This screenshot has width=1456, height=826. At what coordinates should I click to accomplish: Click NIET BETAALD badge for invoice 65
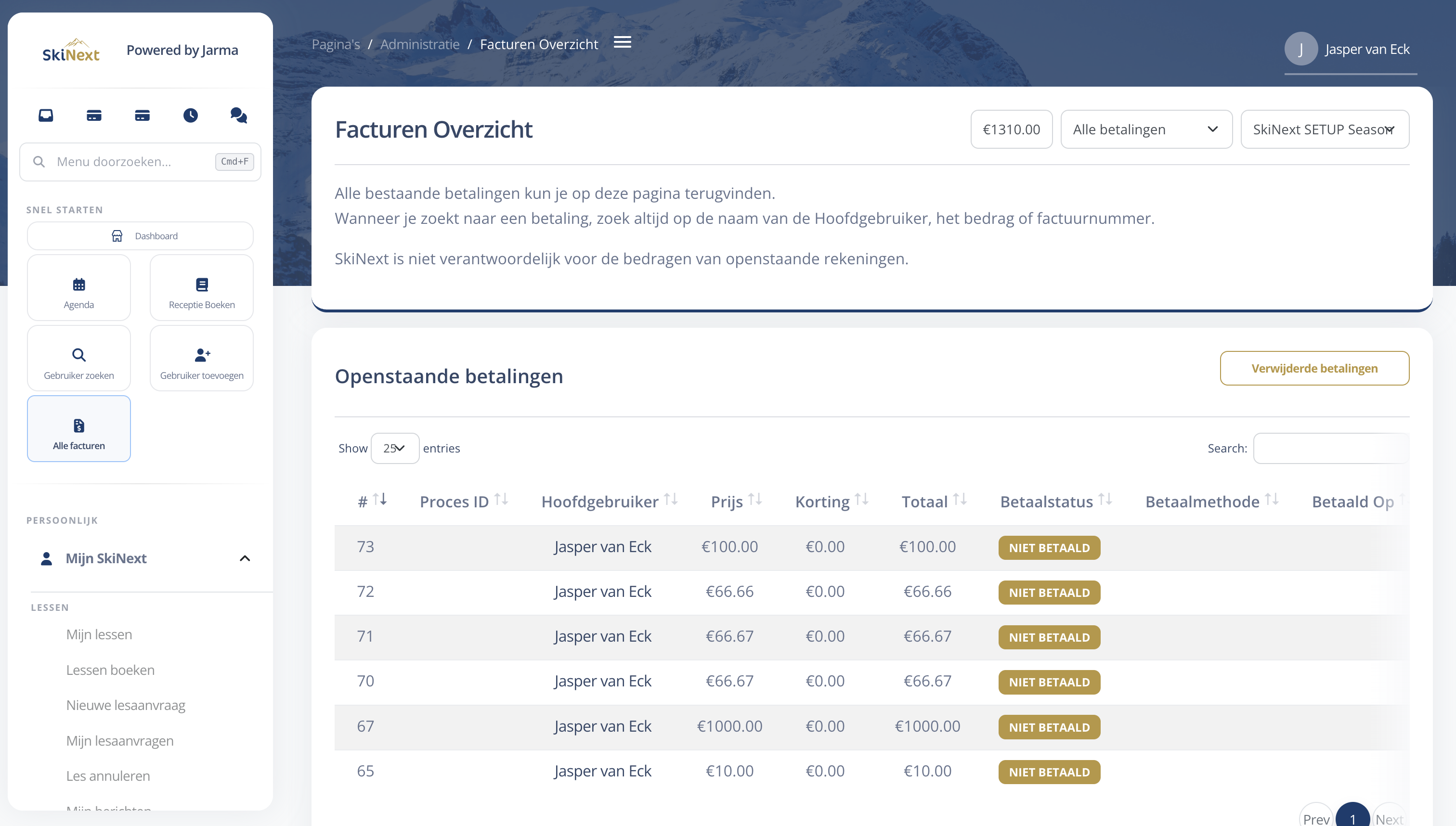pyautogui.click(x=1049, y=772)
